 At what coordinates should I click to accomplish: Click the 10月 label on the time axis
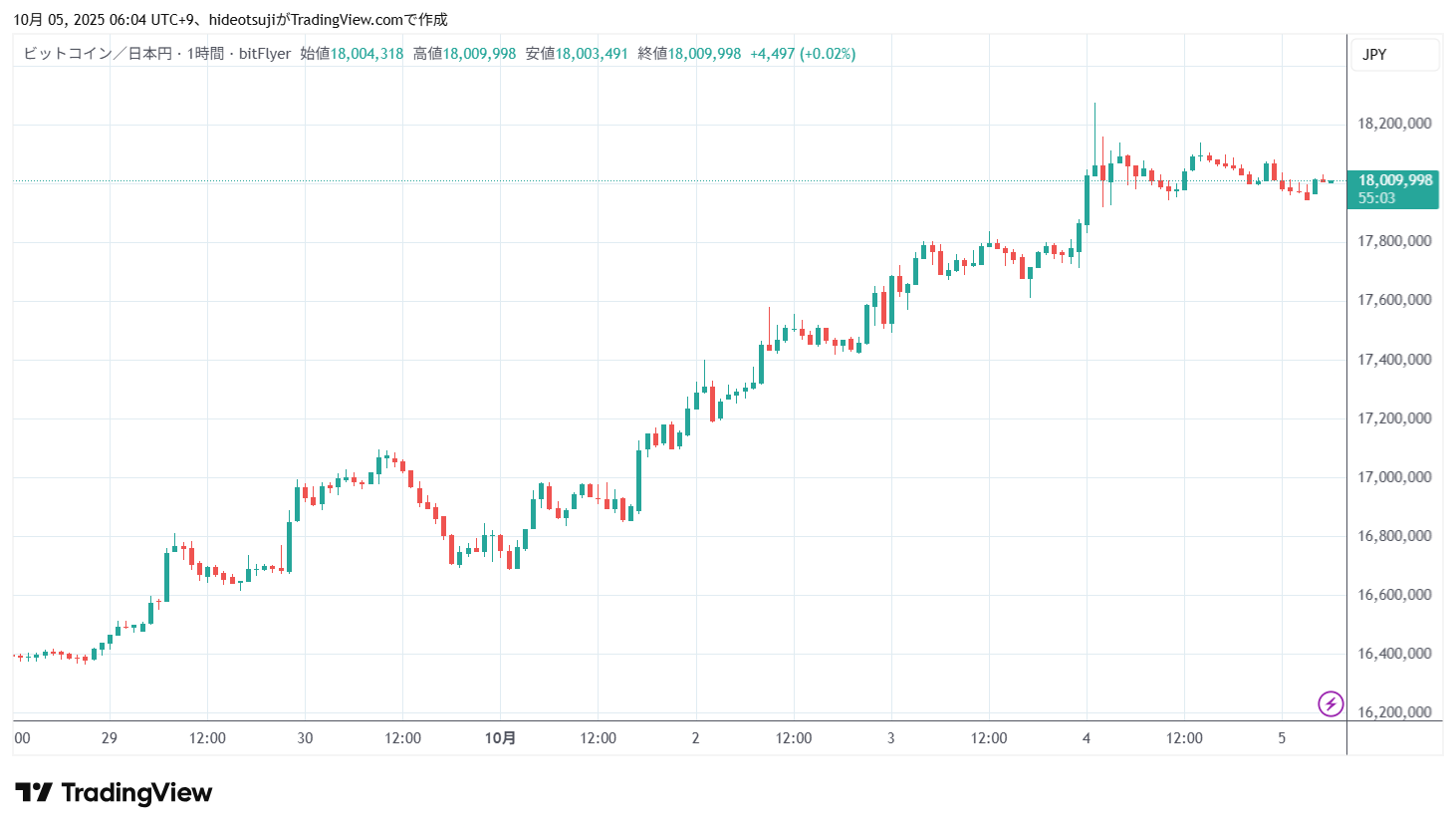(500, 738)
